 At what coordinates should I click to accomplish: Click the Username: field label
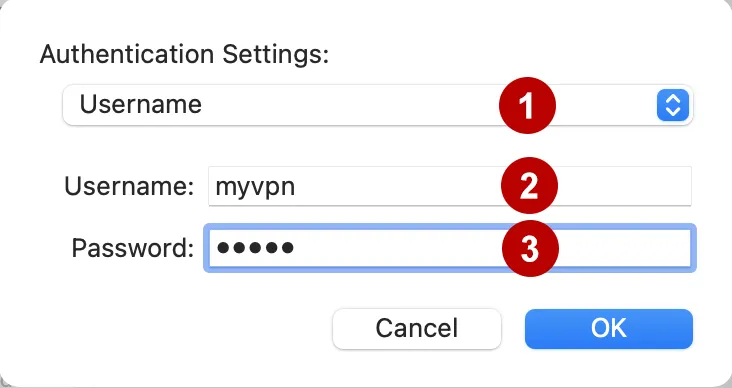point(129,186)
